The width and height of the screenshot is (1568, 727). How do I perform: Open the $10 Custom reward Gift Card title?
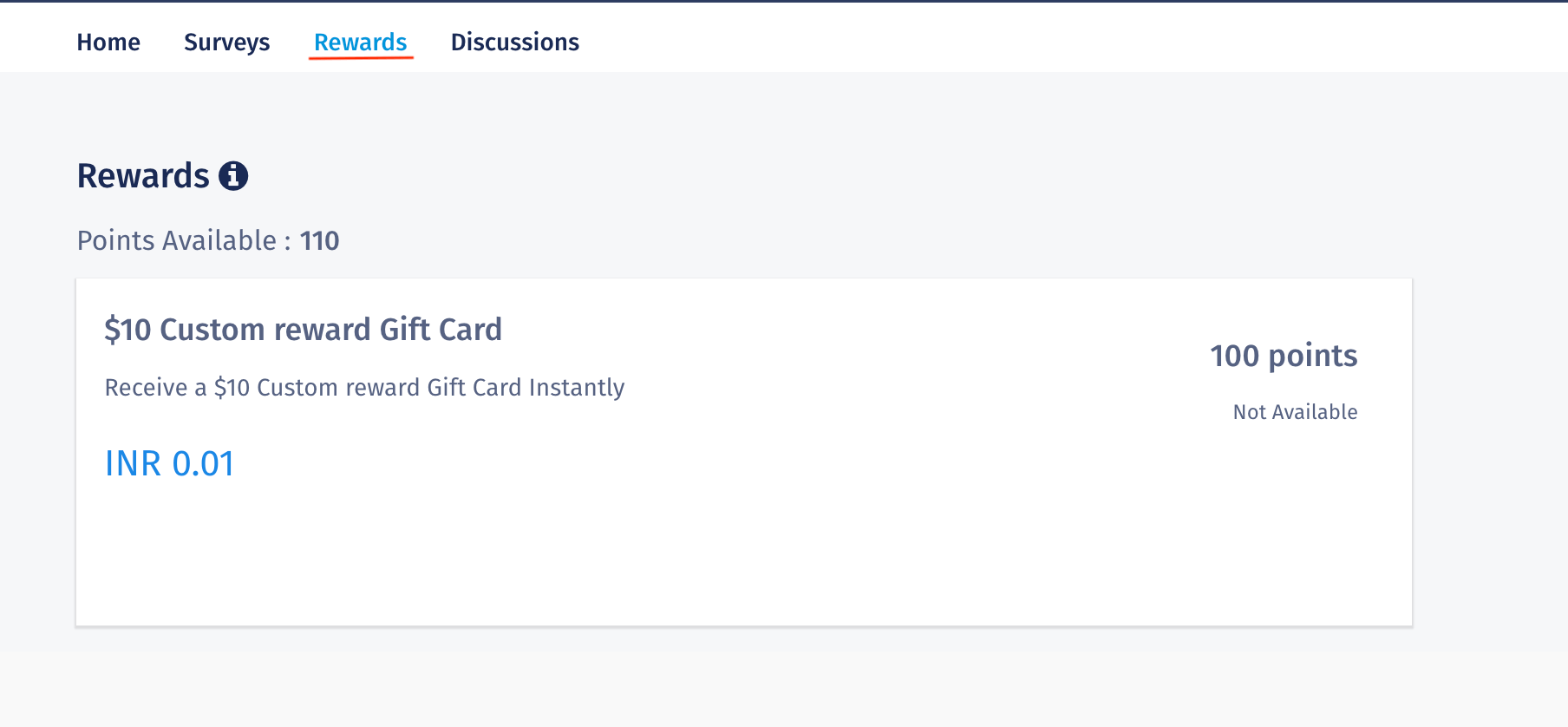pyautogui.click(x=303, y=330)
